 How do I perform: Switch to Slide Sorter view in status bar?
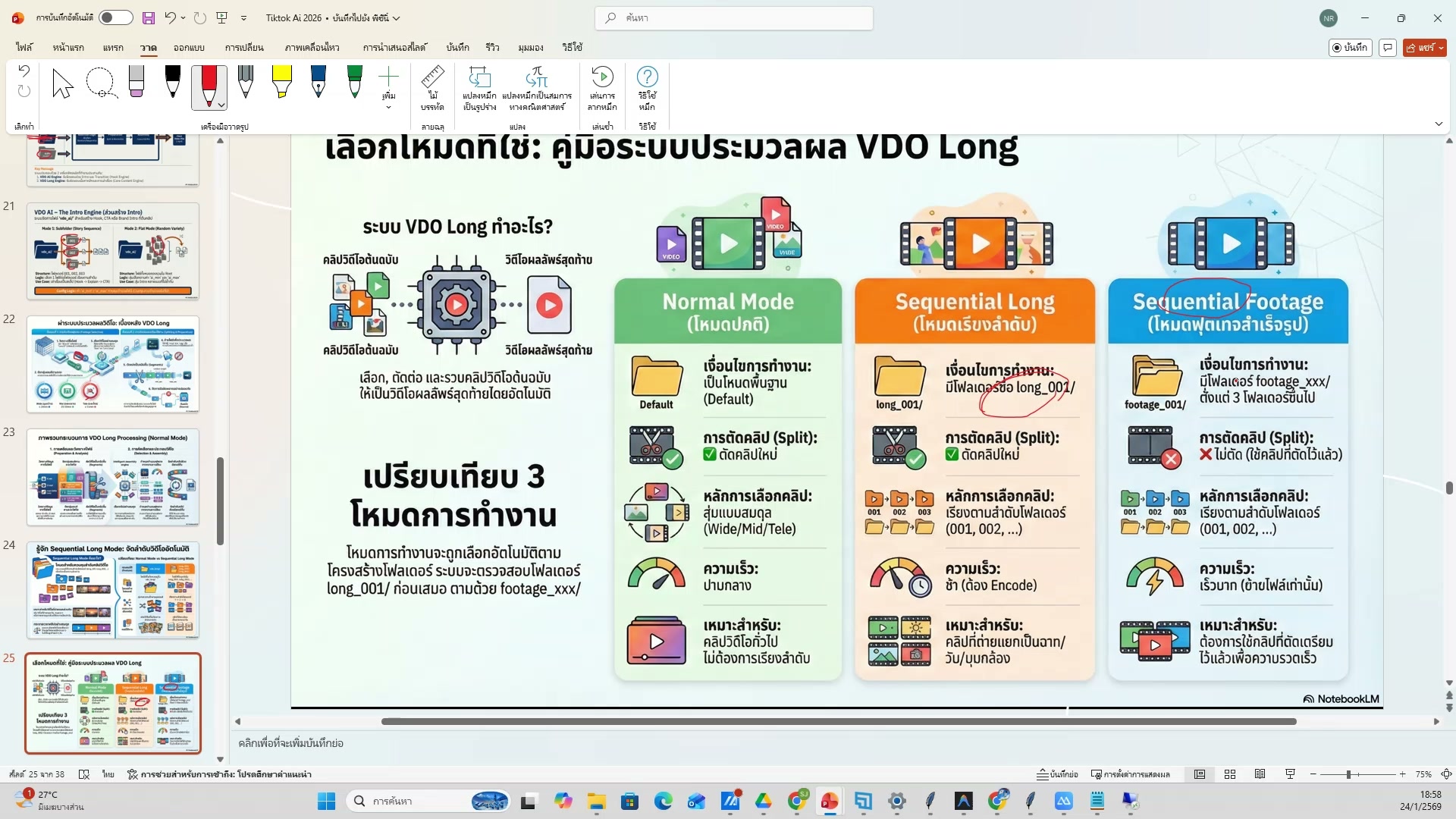(1230, 774)
